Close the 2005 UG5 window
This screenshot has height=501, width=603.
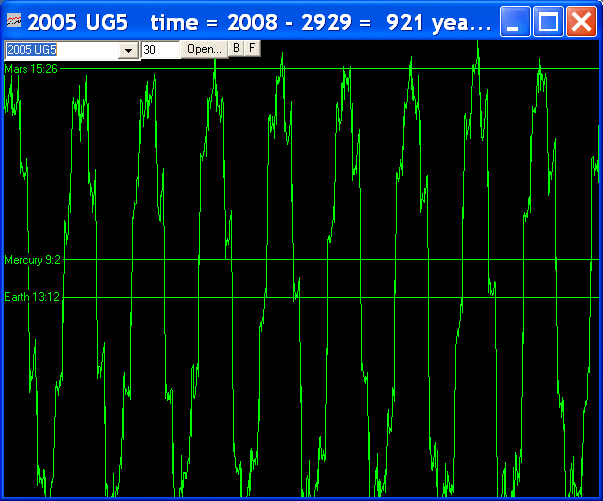(581, 21)
